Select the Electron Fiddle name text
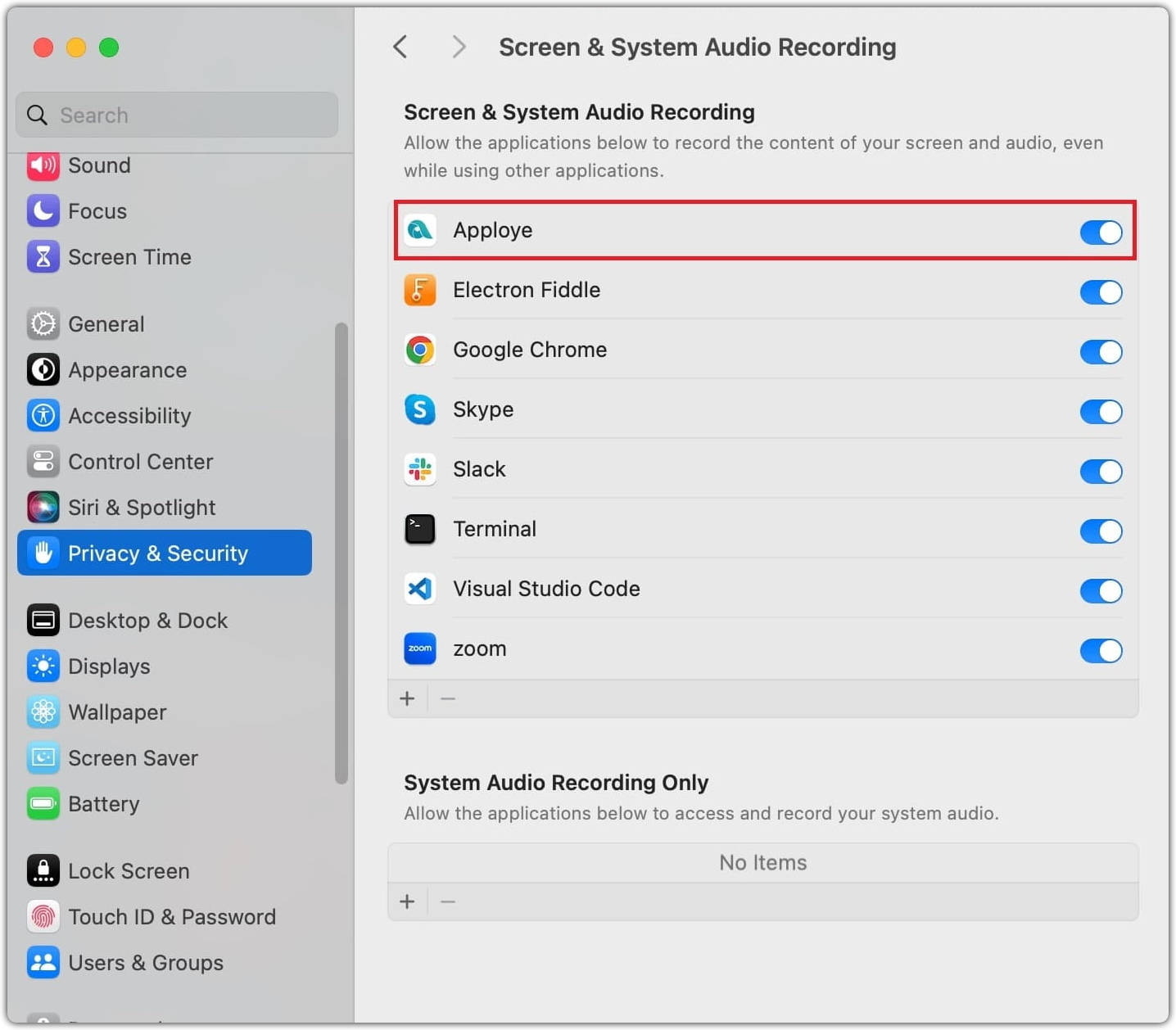Image resolution: width=1176 pixels, height=1030 pixels. [527, 290]
